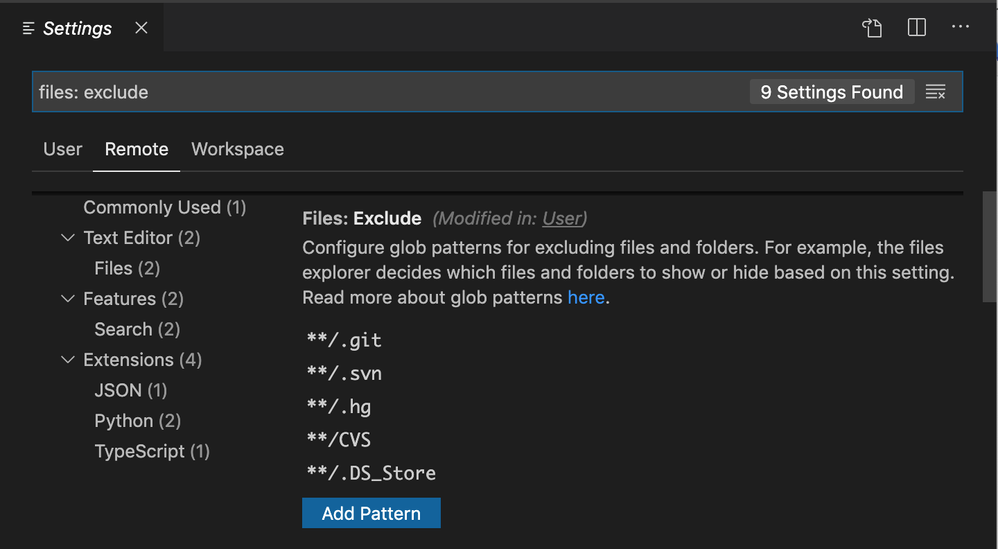Click the settings list vertical scrollbar
Screen dimensions: 998x549
[990, 247]
